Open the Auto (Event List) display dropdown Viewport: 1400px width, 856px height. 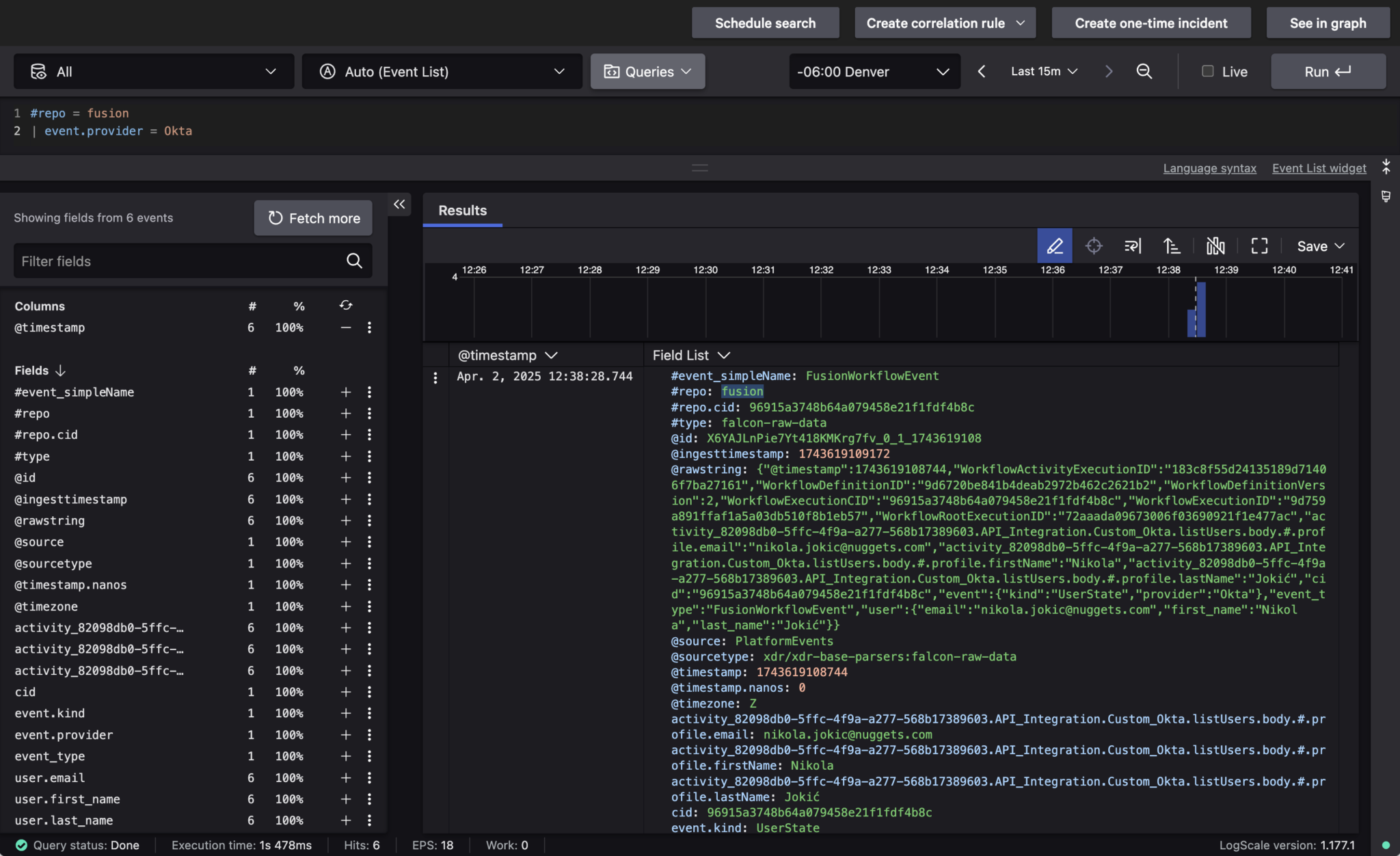pos(441,71)
